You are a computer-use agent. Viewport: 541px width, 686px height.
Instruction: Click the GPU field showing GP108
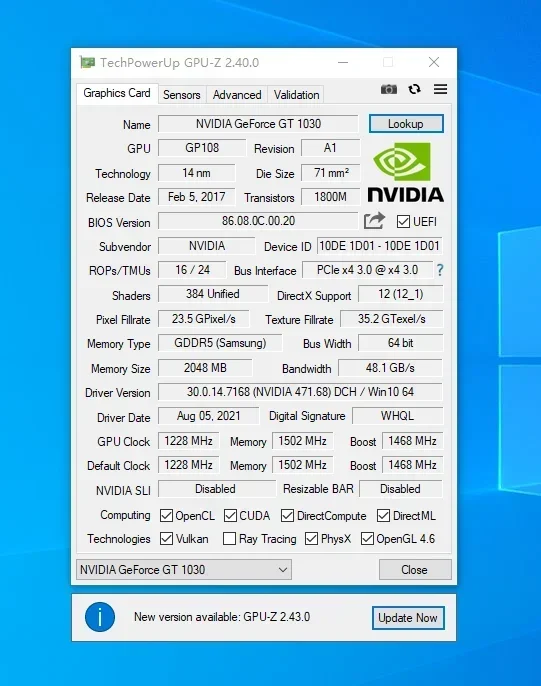[202, 148]
